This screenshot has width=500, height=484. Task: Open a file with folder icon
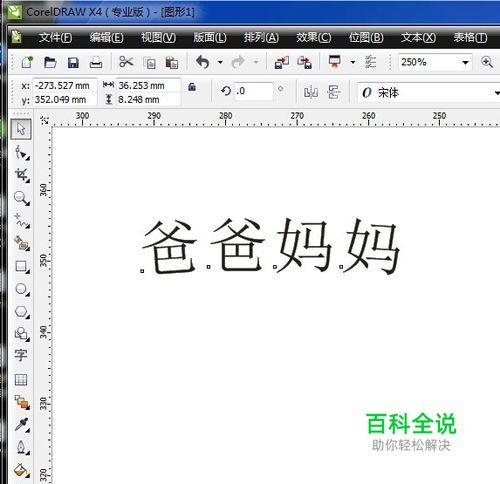50,62
